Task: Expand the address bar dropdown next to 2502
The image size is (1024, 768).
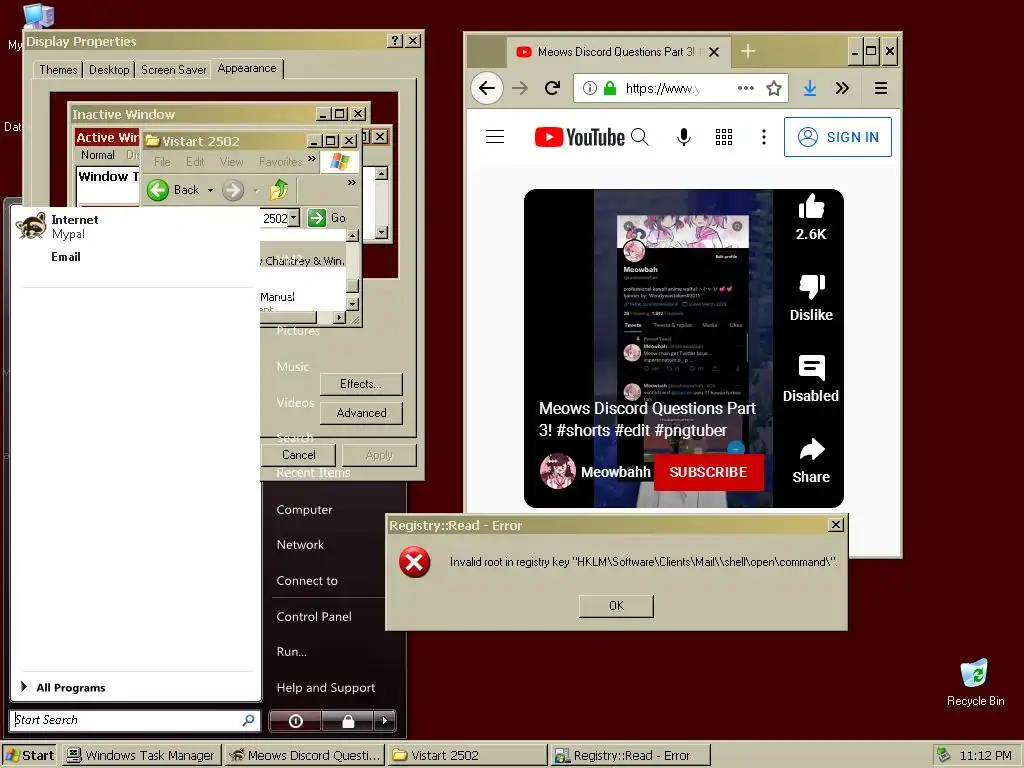Action: click(294, 217)
